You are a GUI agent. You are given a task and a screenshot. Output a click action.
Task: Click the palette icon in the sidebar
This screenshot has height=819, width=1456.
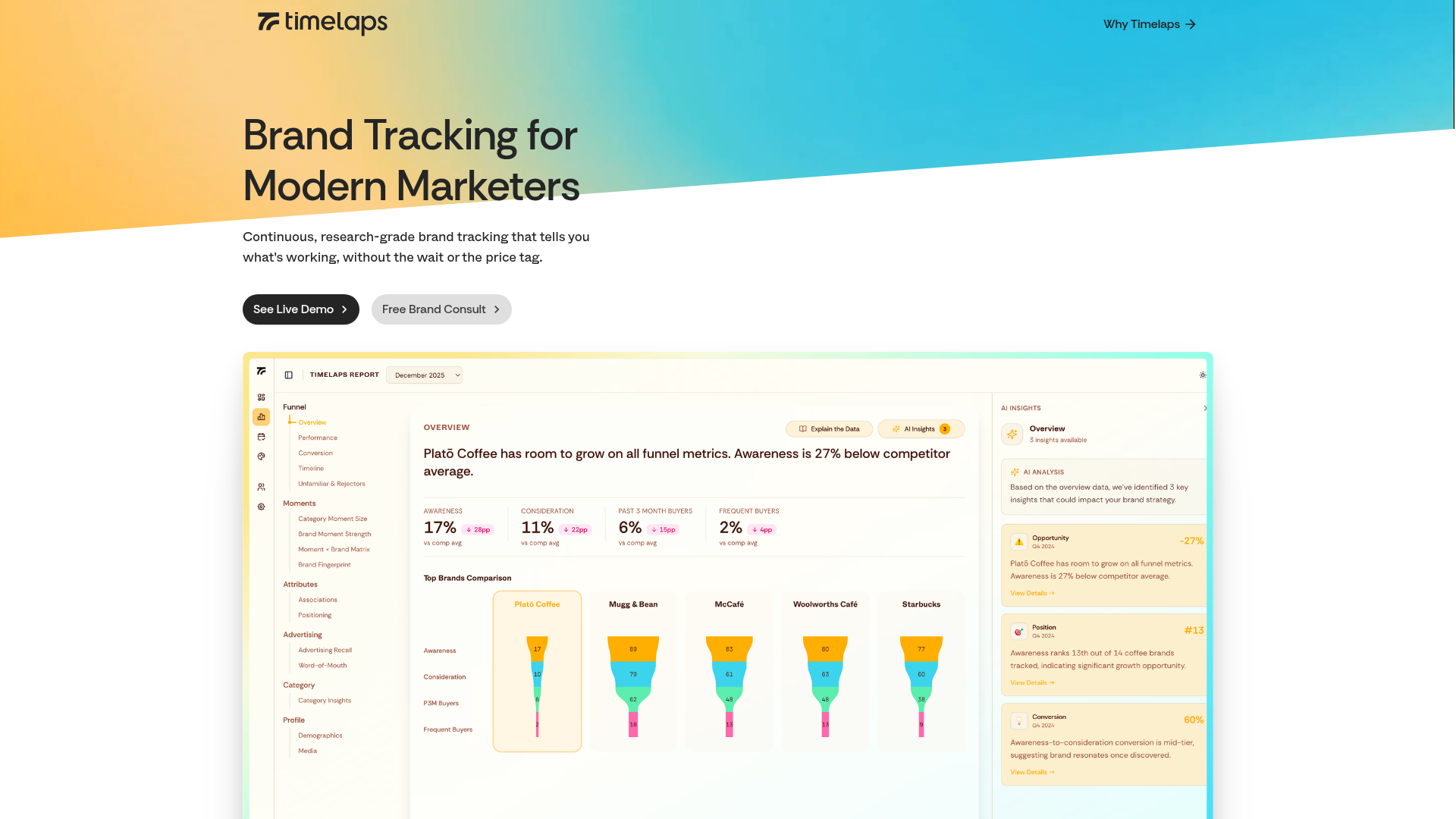261,457
